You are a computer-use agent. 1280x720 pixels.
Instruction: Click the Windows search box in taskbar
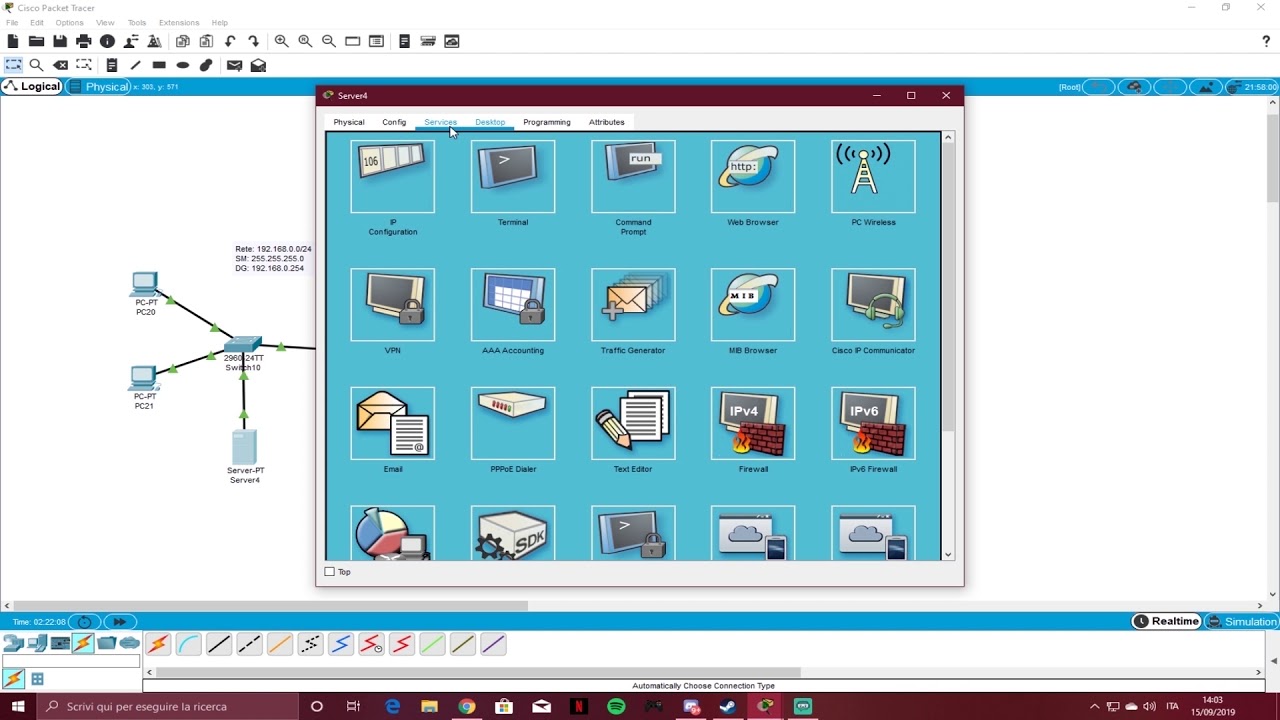(x=168, y=706)
